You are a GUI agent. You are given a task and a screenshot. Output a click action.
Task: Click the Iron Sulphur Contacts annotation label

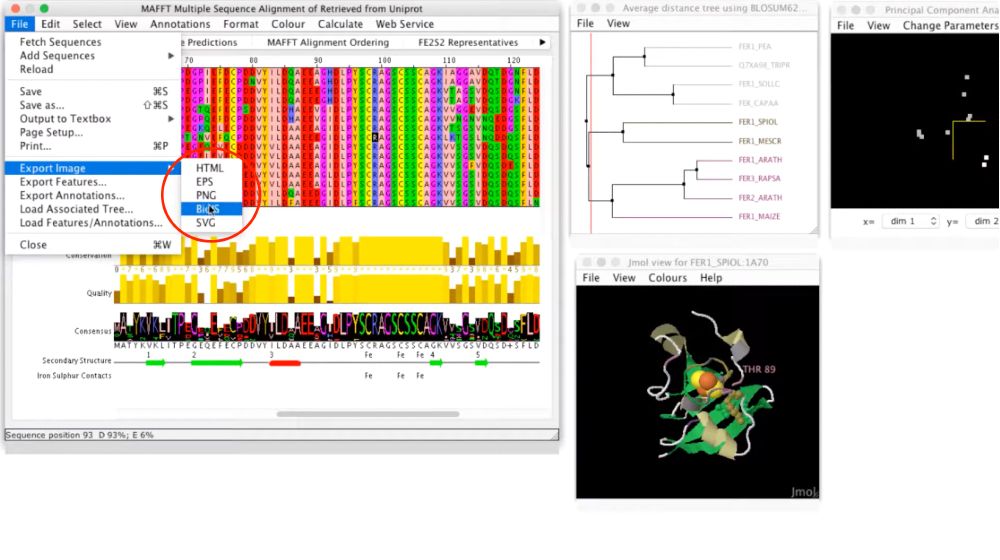tap(74, 376)
